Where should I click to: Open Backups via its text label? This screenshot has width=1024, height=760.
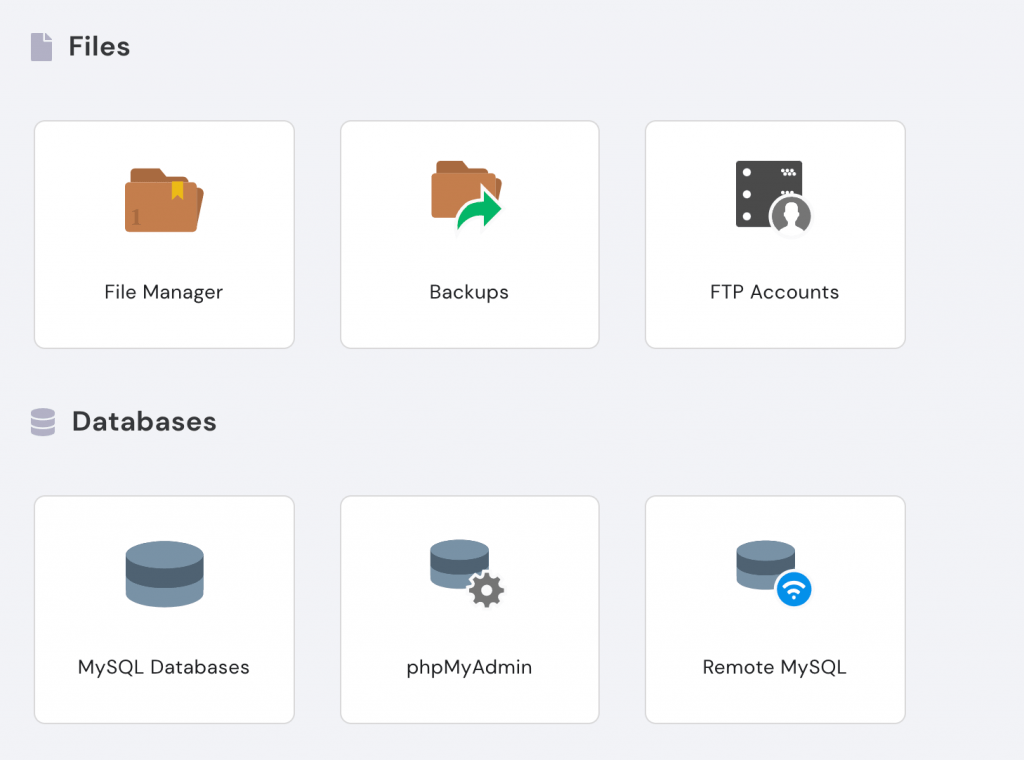click(469, 293)
